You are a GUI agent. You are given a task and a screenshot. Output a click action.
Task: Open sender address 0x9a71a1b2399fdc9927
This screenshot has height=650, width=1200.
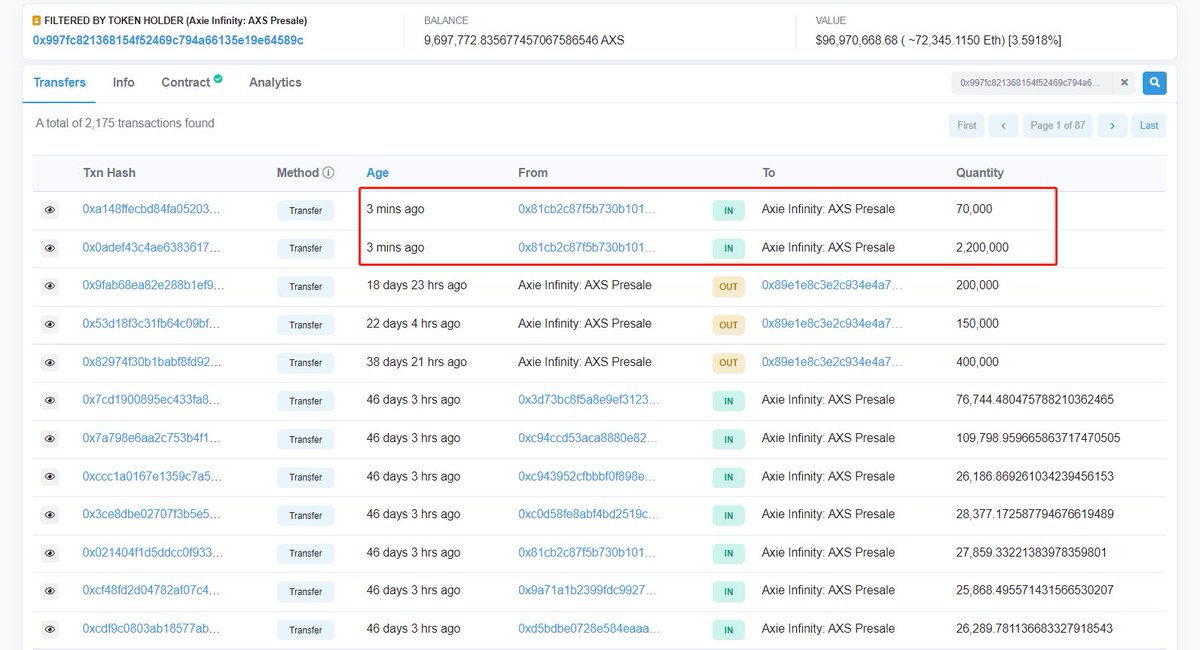pos(588,590)
